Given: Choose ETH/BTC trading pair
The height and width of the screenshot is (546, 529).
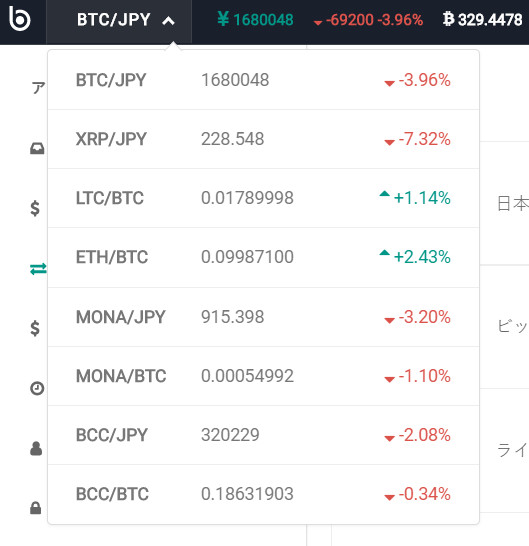Looking at the screenshot, I should [x=264, y=258].
